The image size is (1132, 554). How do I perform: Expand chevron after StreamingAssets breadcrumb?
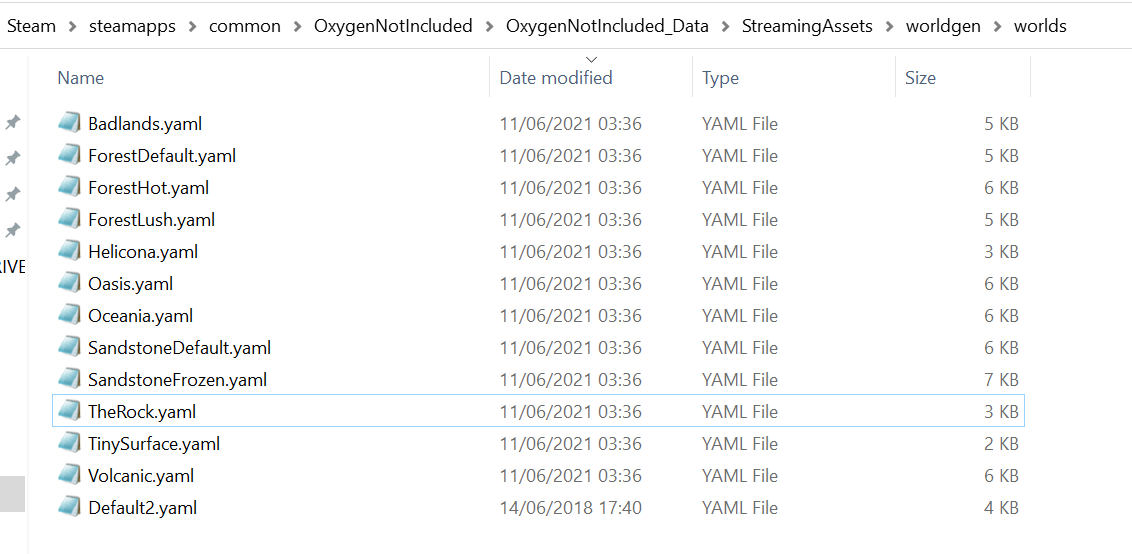tap(889, 26)
